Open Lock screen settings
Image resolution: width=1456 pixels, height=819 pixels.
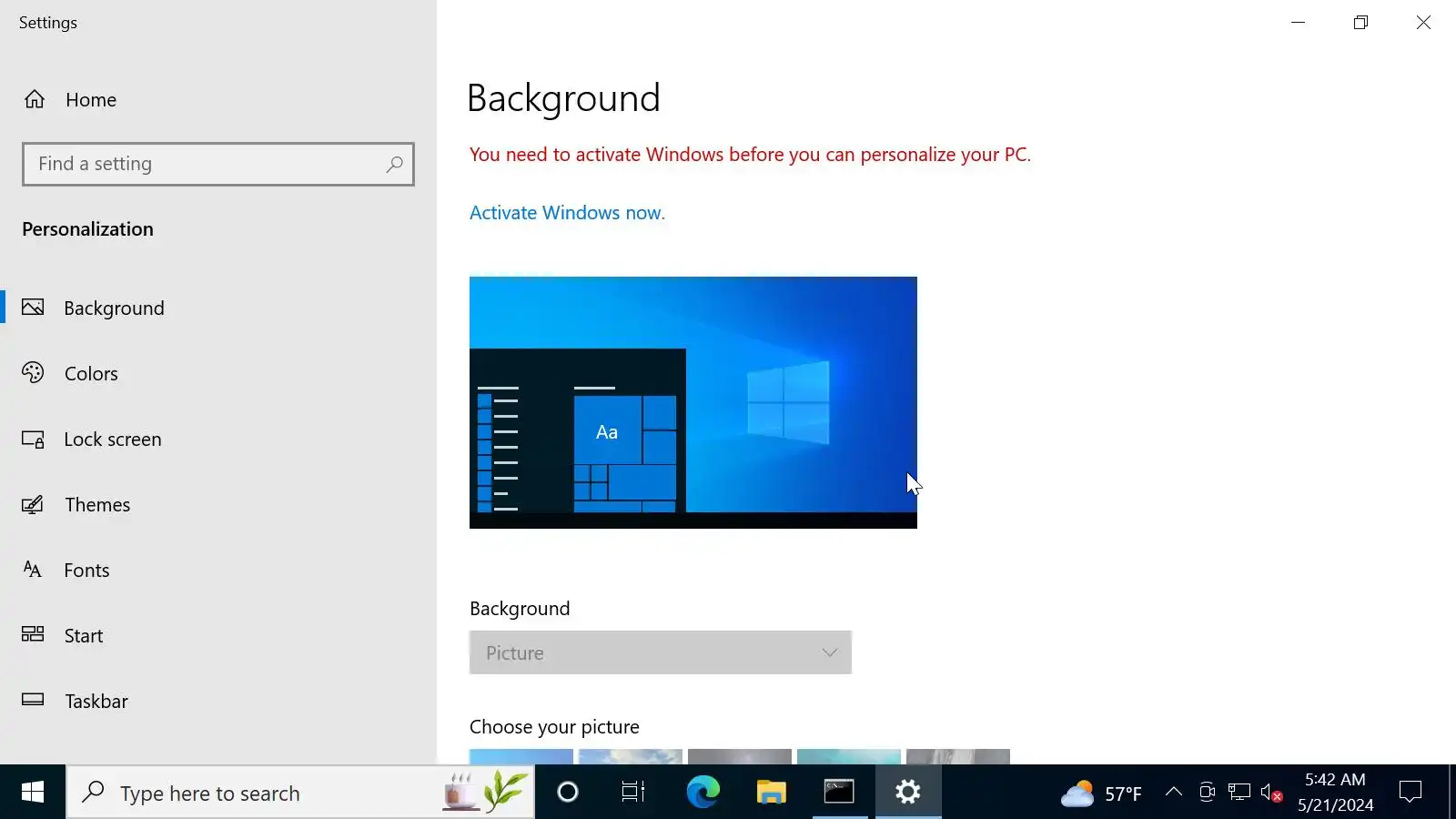(x=218, y=439)
